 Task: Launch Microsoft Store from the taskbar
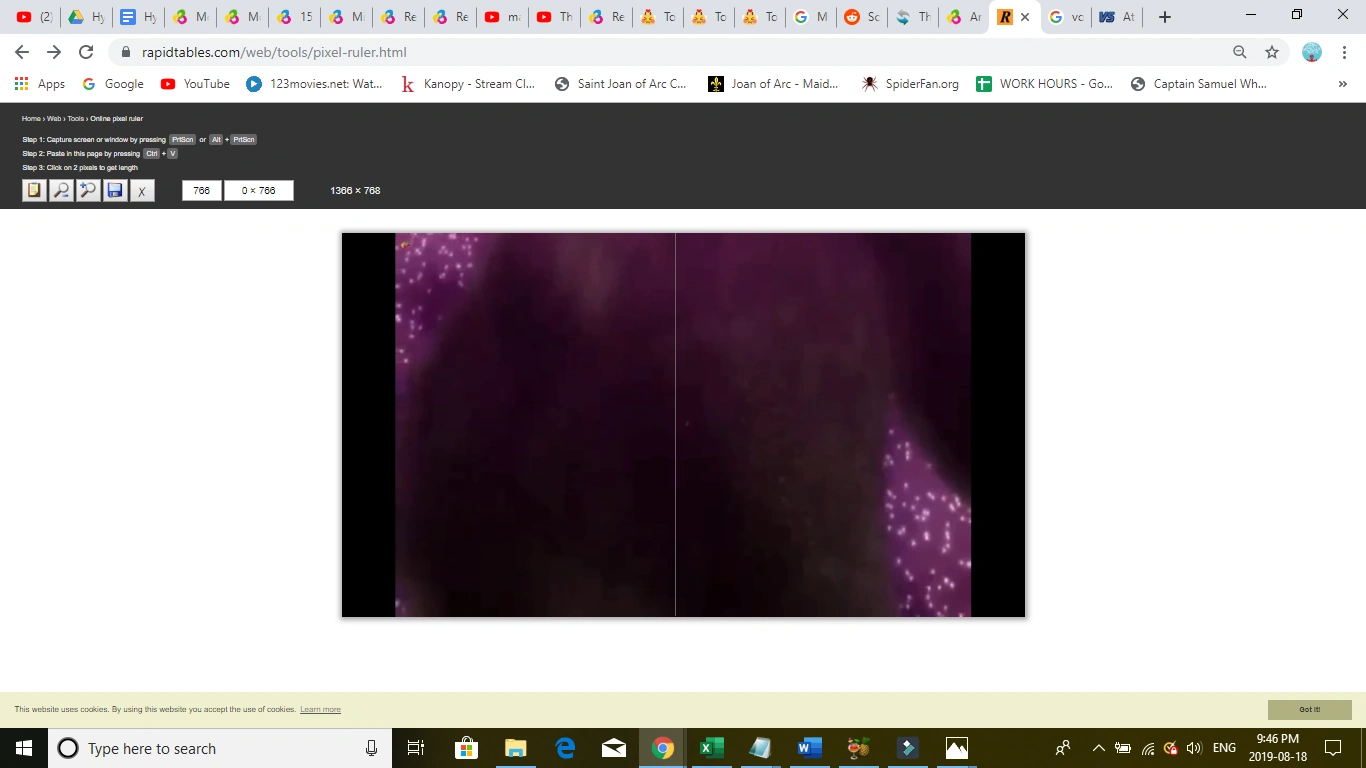[466, 748]
